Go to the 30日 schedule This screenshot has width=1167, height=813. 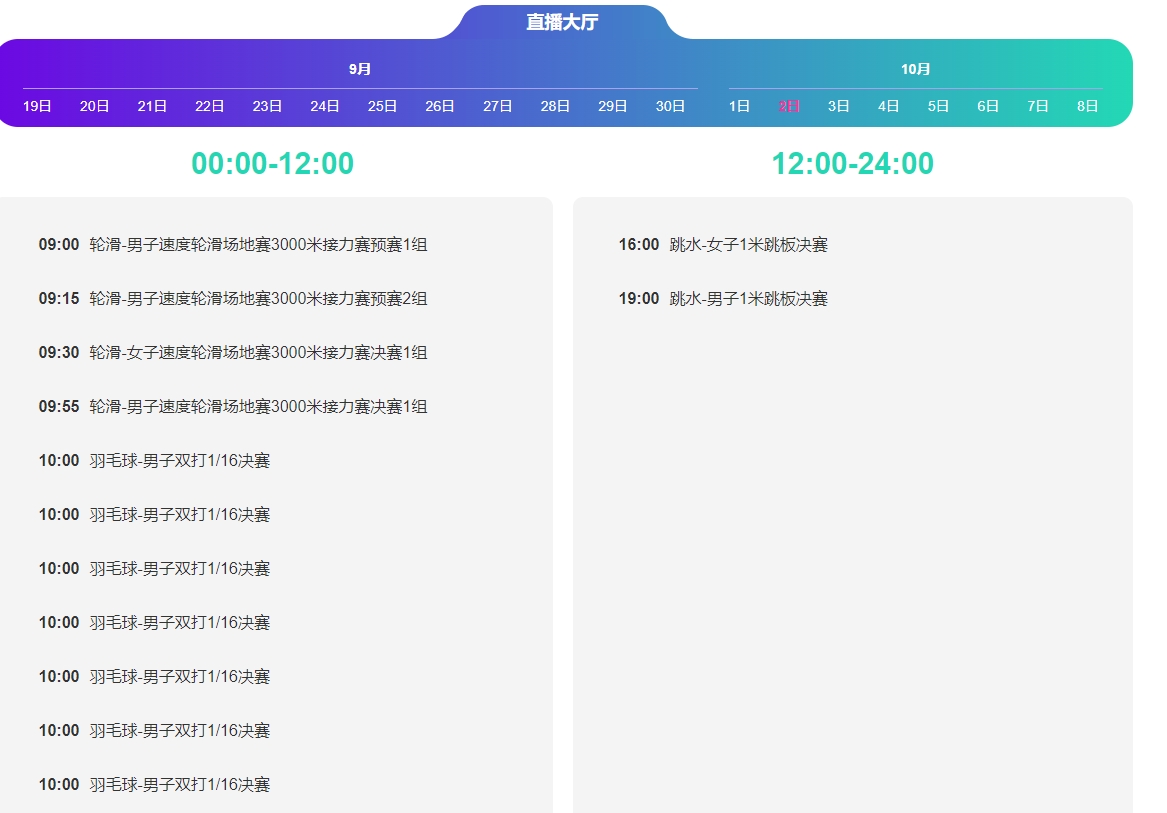pos(670,106)
